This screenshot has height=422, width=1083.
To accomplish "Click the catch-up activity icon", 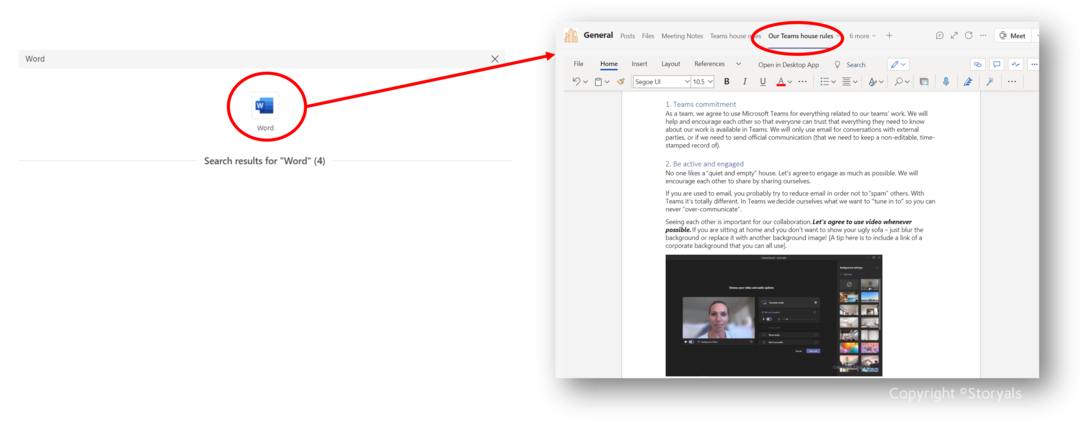I will click(1015, 64).
